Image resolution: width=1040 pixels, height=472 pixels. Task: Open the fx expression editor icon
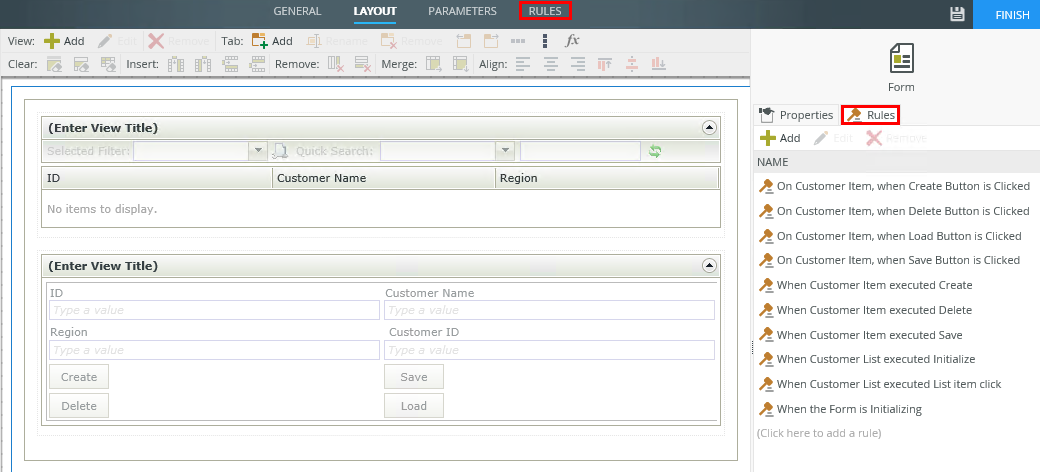[x=572, y=41]
